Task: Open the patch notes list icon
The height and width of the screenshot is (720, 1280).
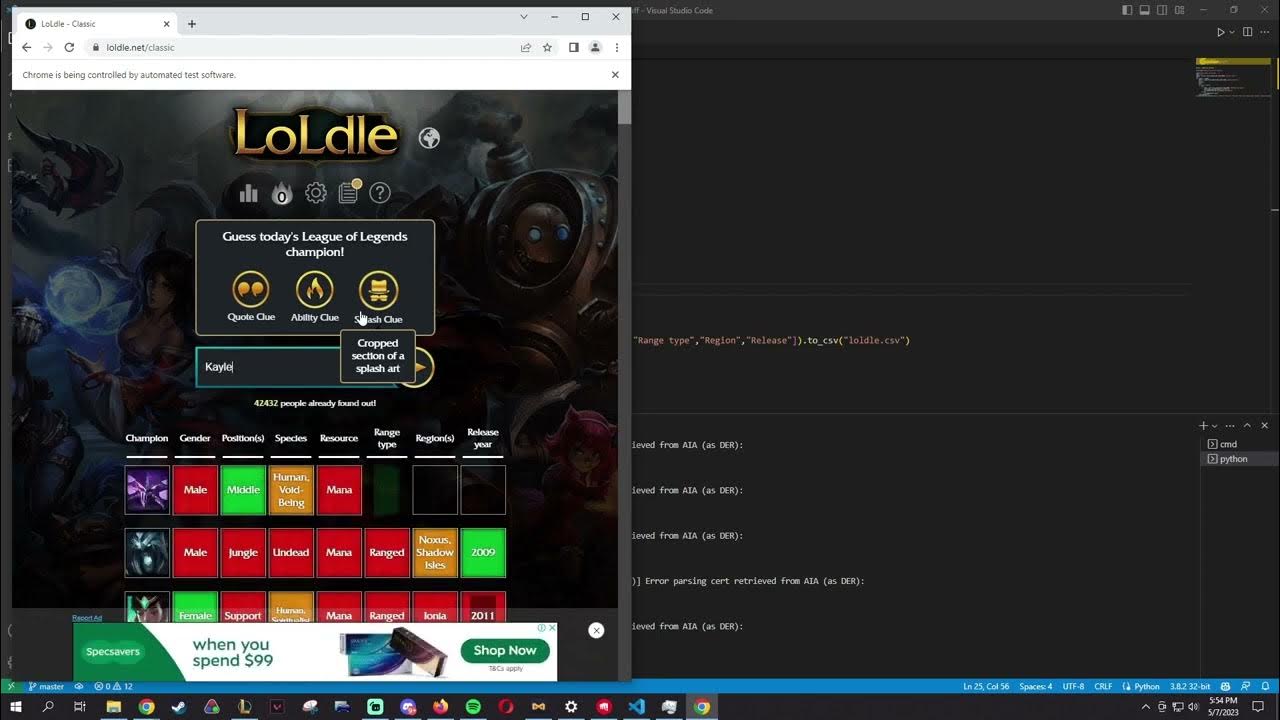Action: pyautogui.click(x=349, y=192)
